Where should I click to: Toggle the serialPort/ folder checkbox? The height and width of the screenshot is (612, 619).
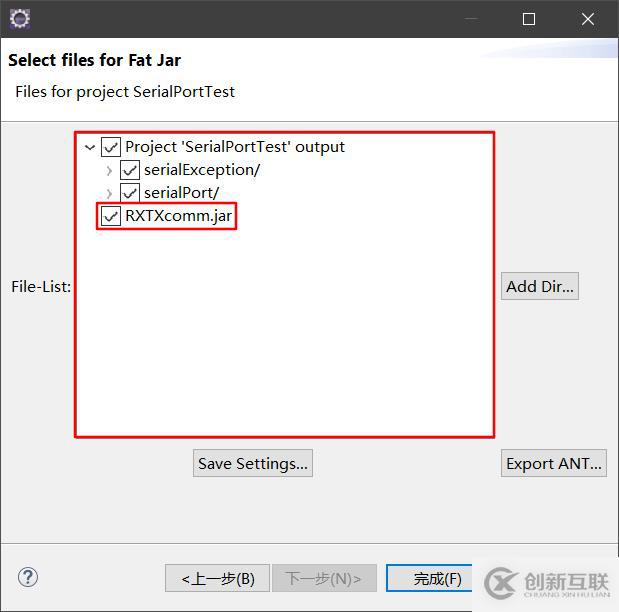130,193
